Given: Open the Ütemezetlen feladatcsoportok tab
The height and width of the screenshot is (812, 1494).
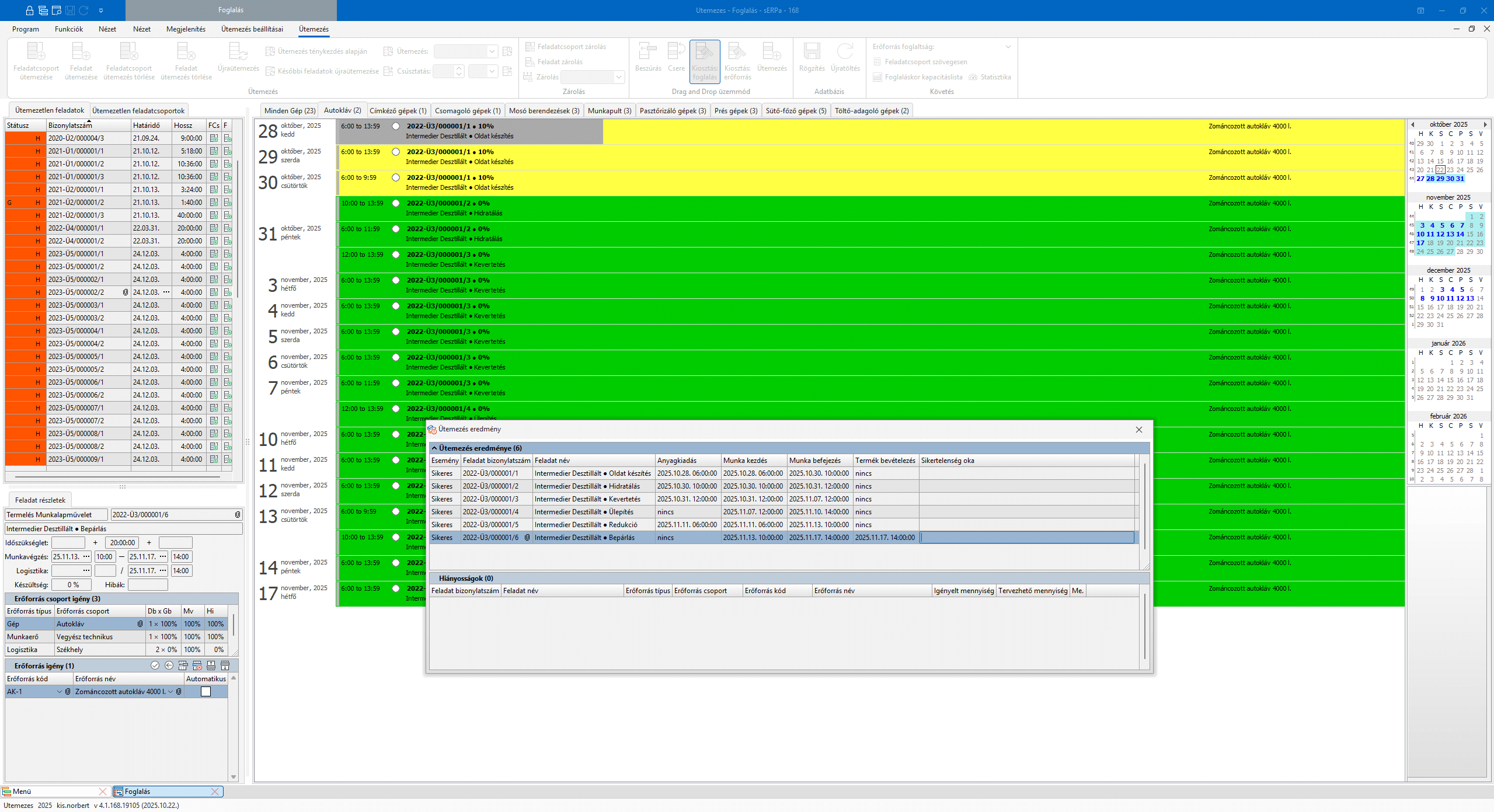Looking at the screenshot, I should coord(138,111).
